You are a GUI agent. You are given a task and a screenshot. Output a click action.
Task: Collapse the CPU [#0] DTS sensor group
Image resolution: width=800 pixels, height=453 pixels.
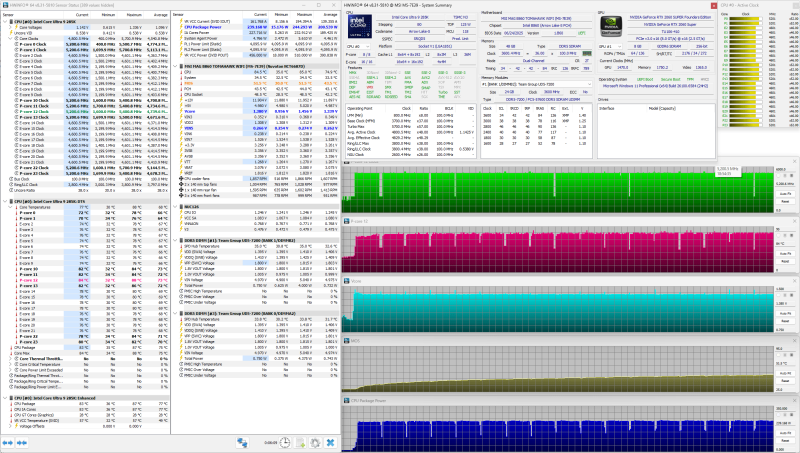click(5, 202)
